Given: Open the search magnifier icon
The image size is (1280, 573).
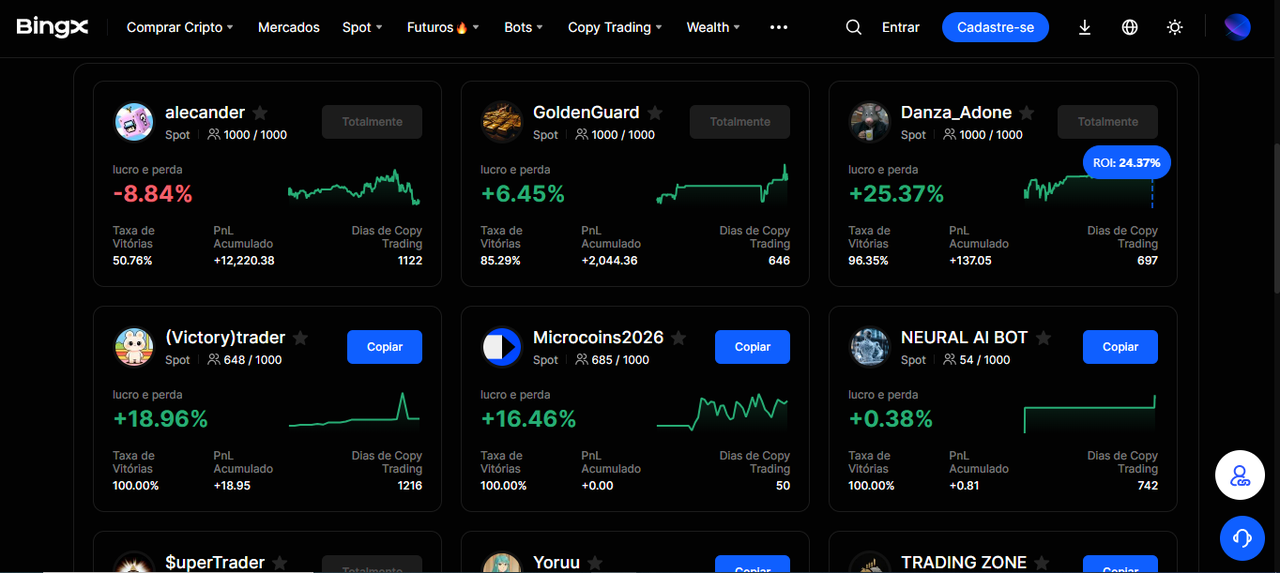Looking at the screenshot, I should point(853,27).
